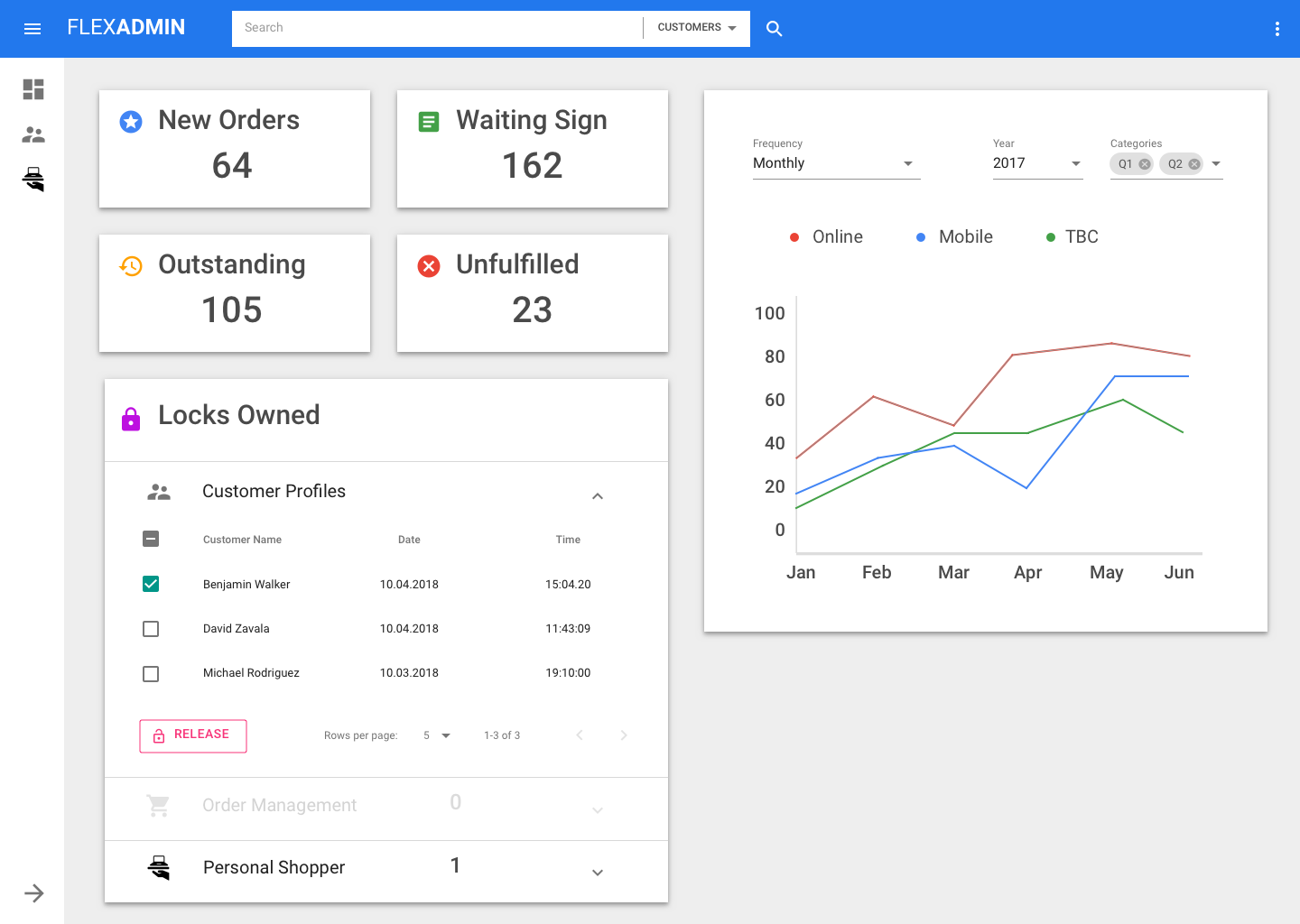1300x924 pixels.
Task: Expand sidebar with the bottom arrow icon
Action: (x=33, y=893)
